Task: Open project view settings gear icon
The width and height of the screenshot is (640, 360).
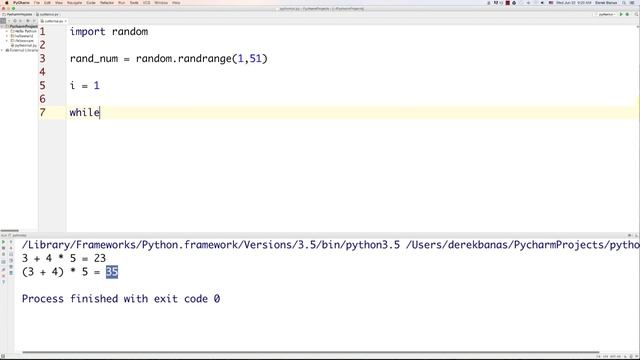Action: point(28,21)
